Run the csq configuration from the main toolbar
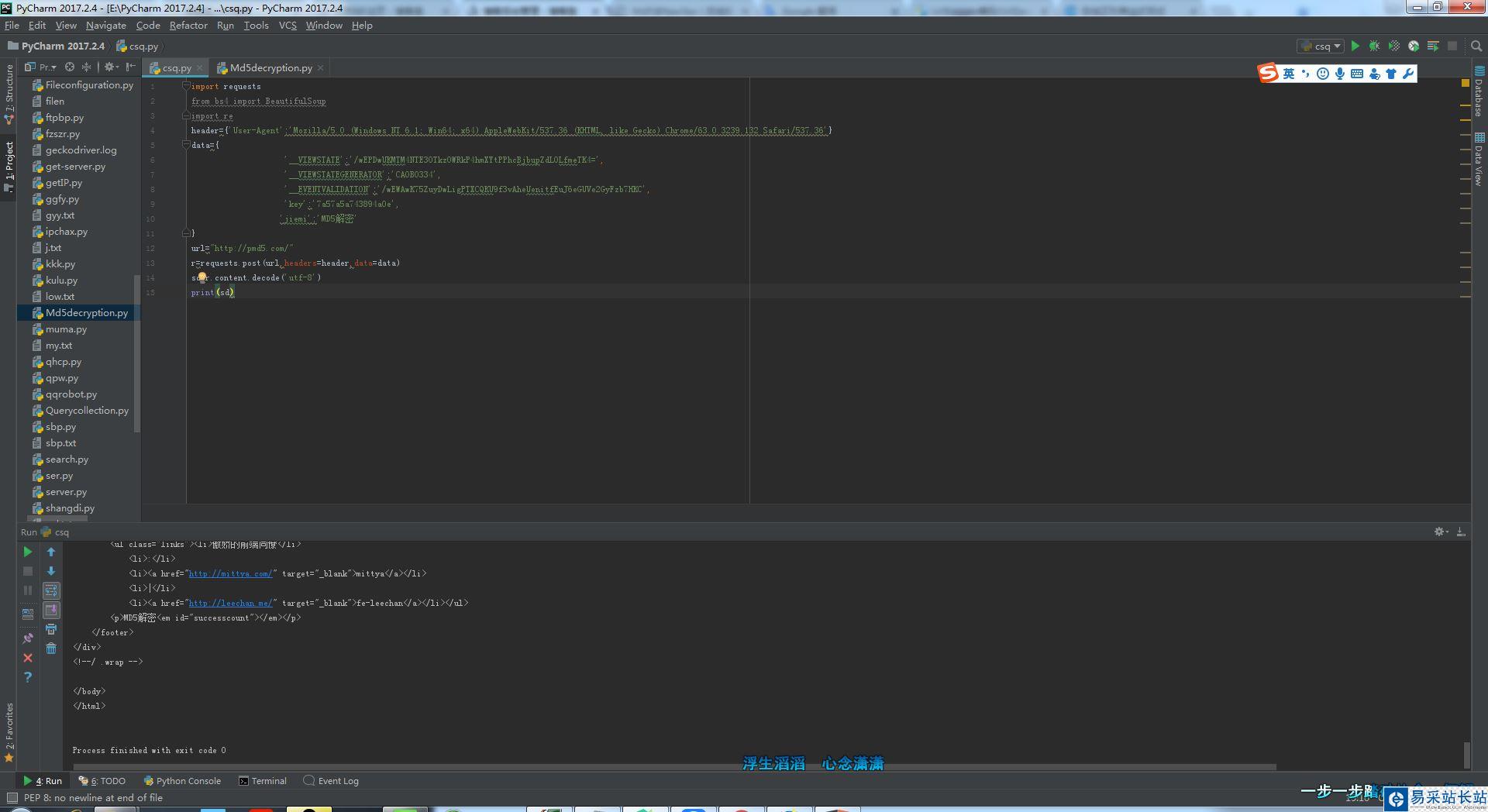1488x812 pixels. point(1355,46)
